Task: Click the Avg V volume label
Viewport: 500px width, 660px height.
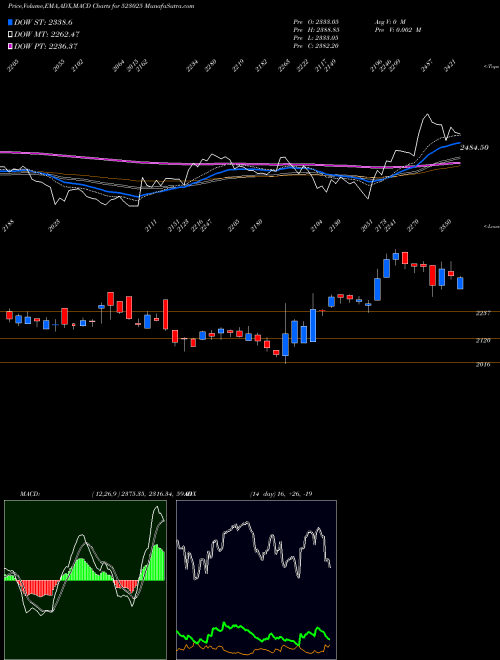Action: [390, 21]
